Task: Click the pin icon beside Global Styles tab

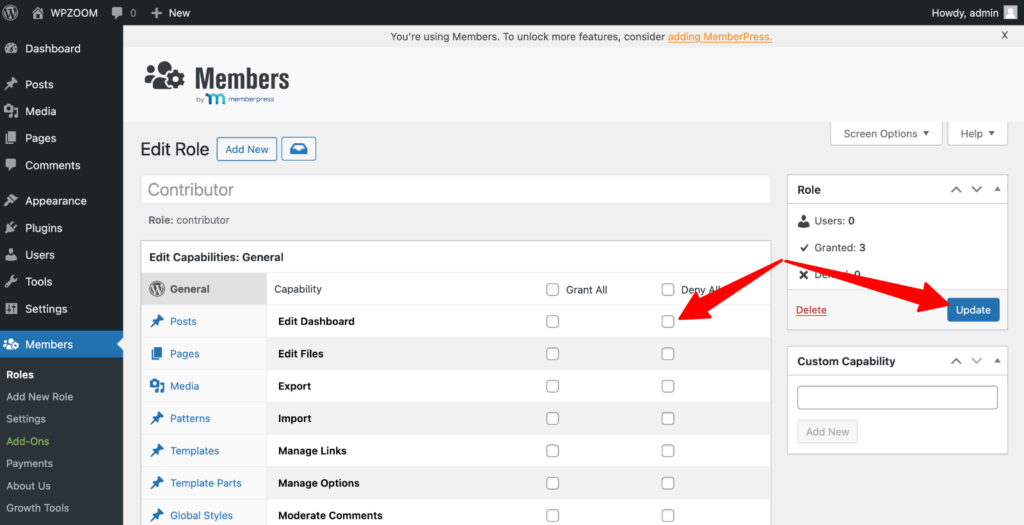Action: click(x=157, y=515)
